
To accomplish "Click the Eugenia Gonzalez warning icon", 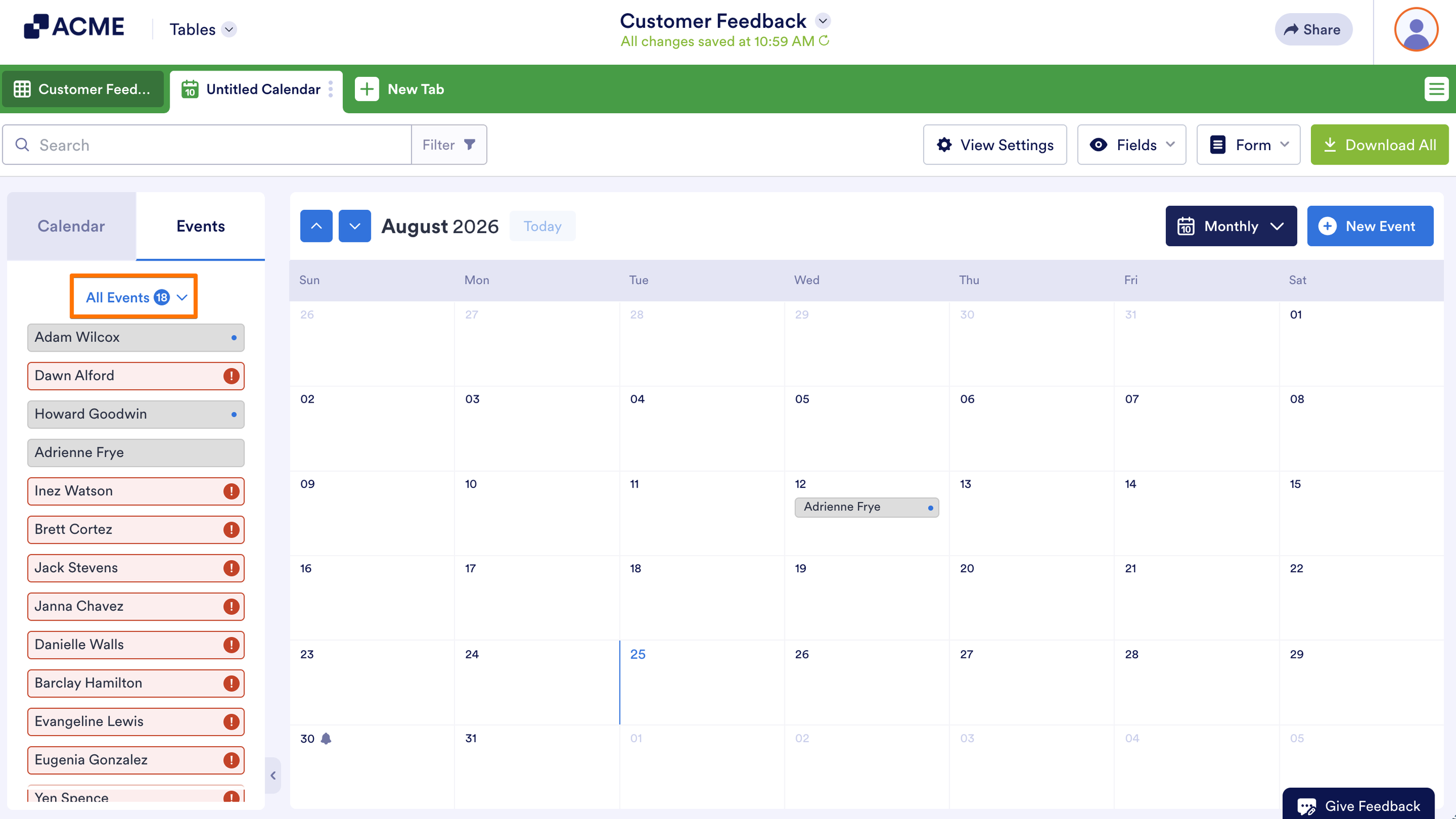I will tap(231, 760).
